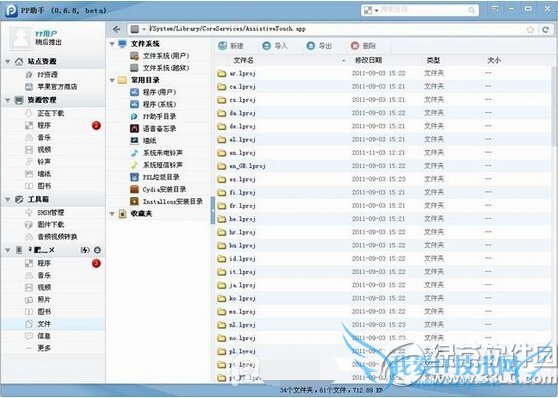Click the PP用户 profile avatar
Screen dimensions: 558x398
tap(20, 37)
